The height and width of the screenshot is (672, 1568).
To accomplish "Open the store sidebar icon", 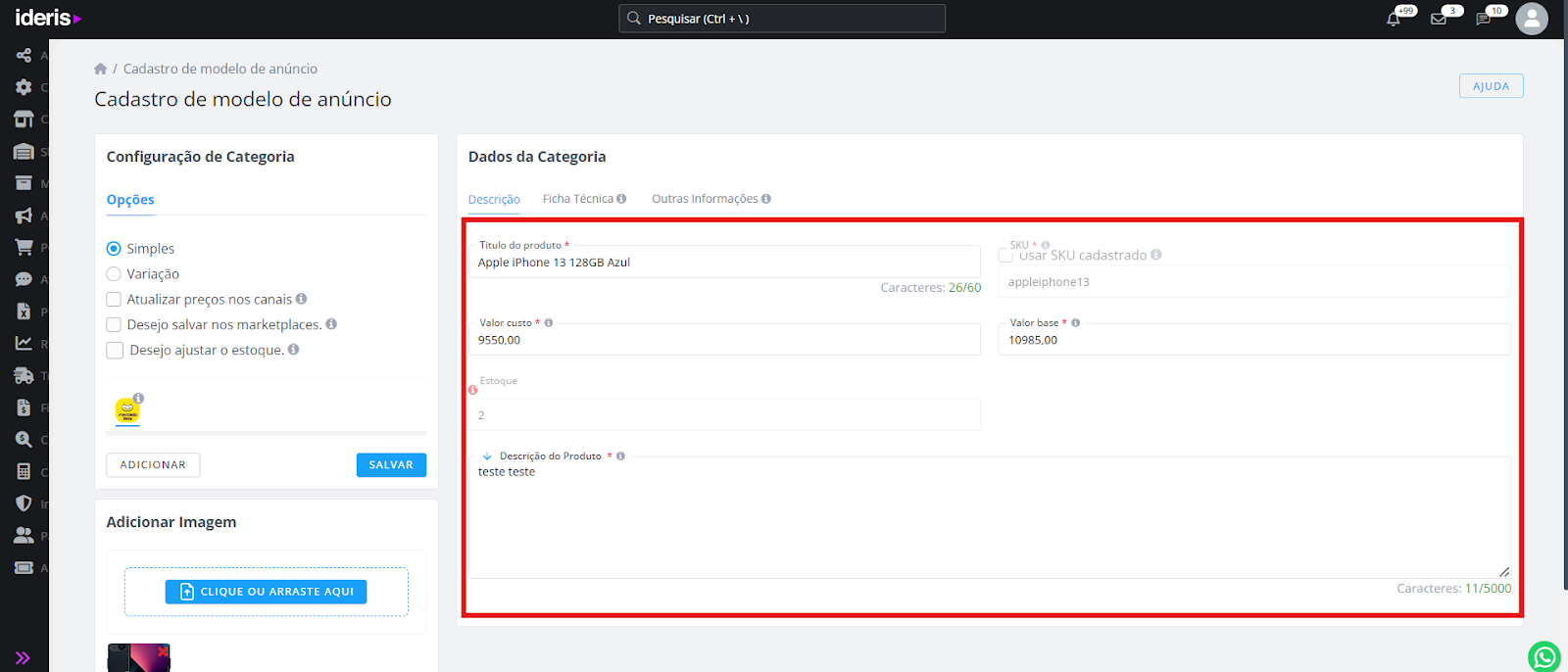I will coord(24,119).
